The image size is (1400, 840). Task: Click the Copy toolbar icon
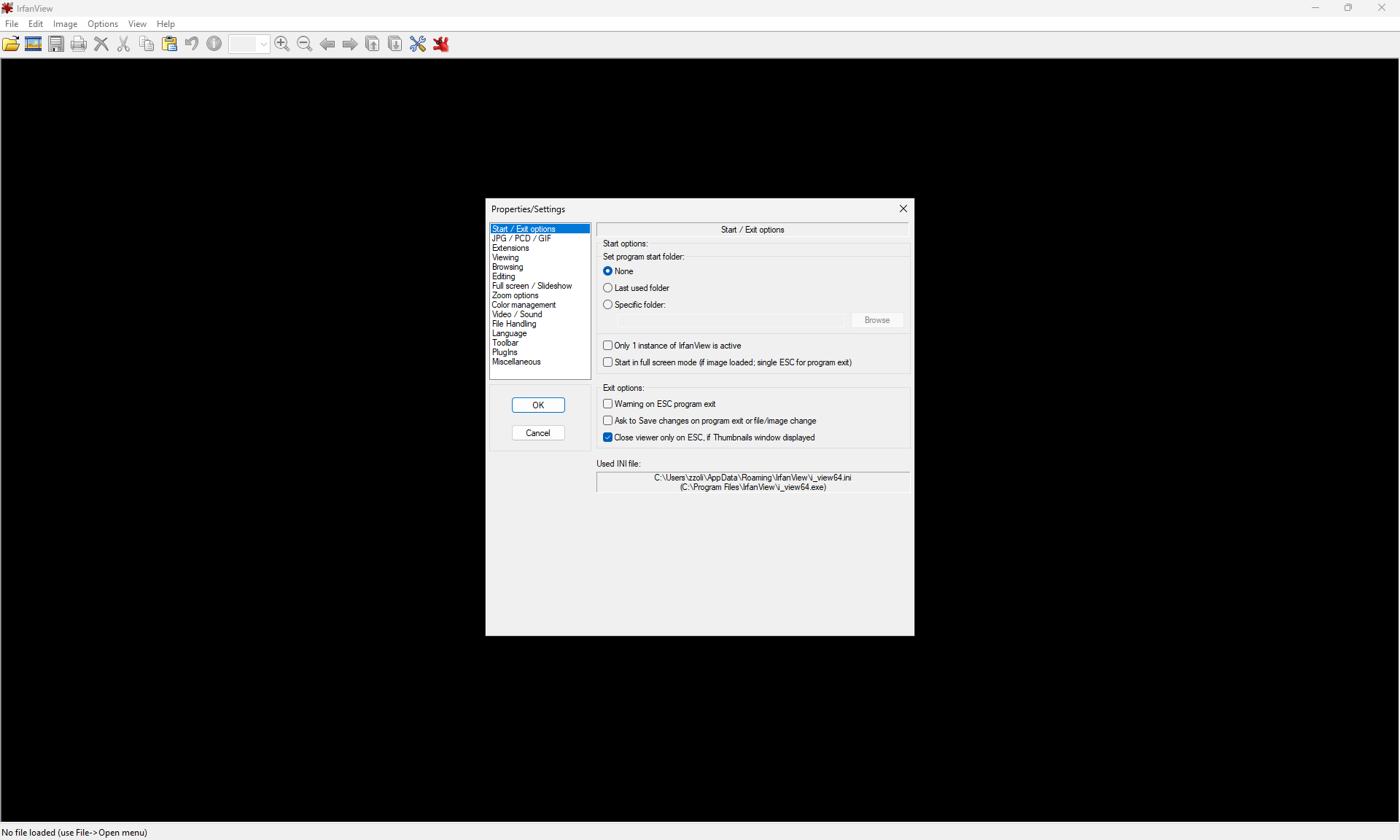(x=147, y=44)
